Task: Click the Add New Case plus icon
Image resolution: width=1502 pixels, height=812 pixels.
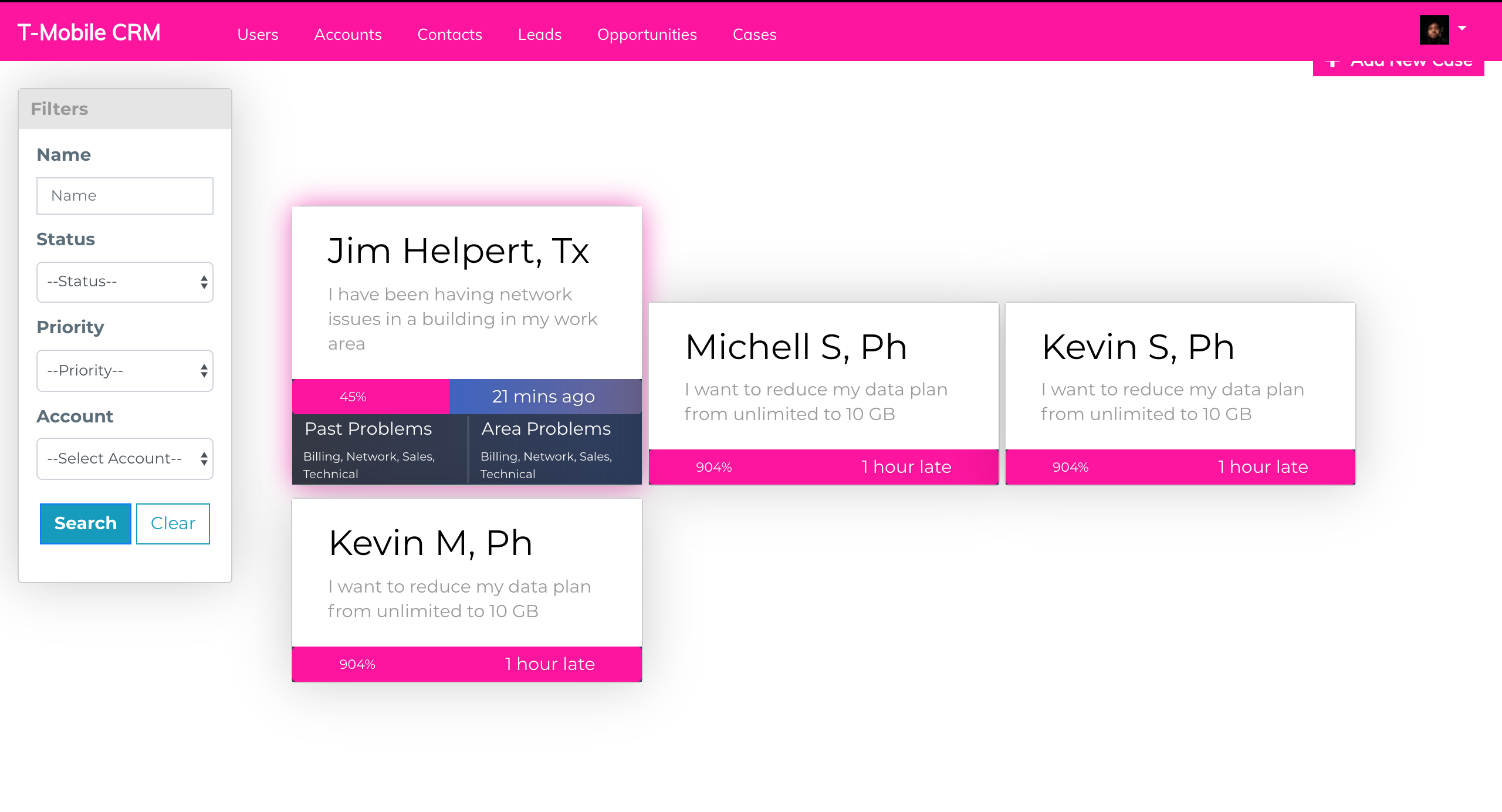Action: pyautogui.click(x=1332, y=63)
